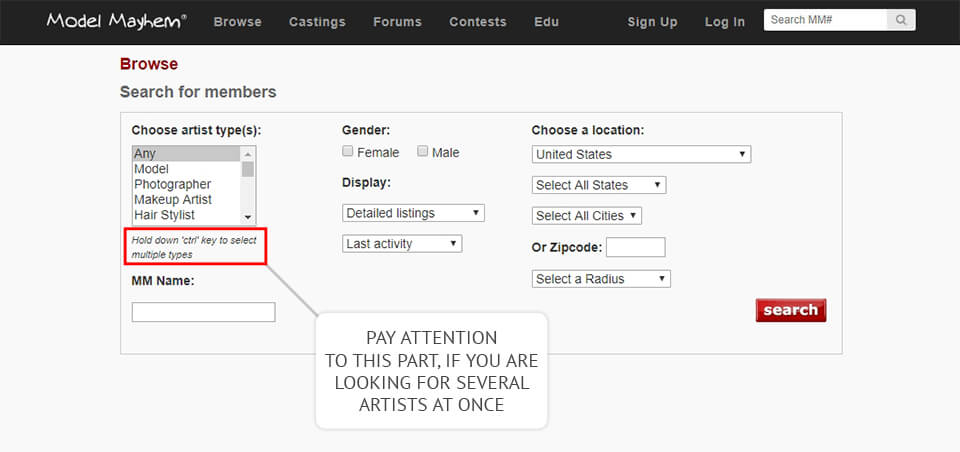
Task: Click the Model Mayhem logo
Action: point(116,21)
